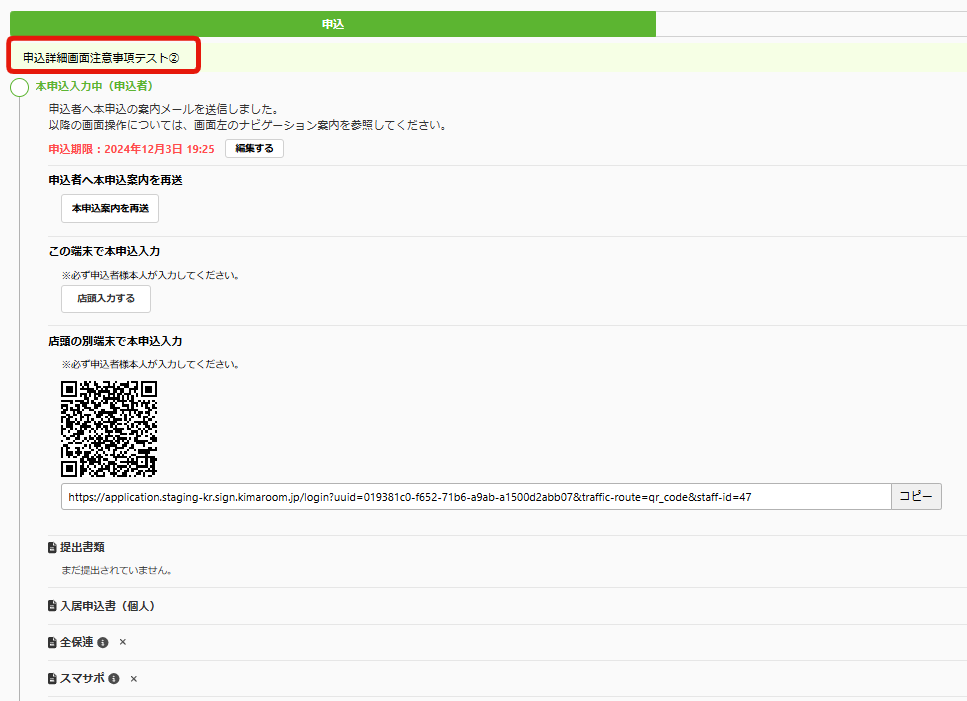Screen dimensions: 967x701
Task: Click the コピー button beside the URL
Action: click(916, 496)
